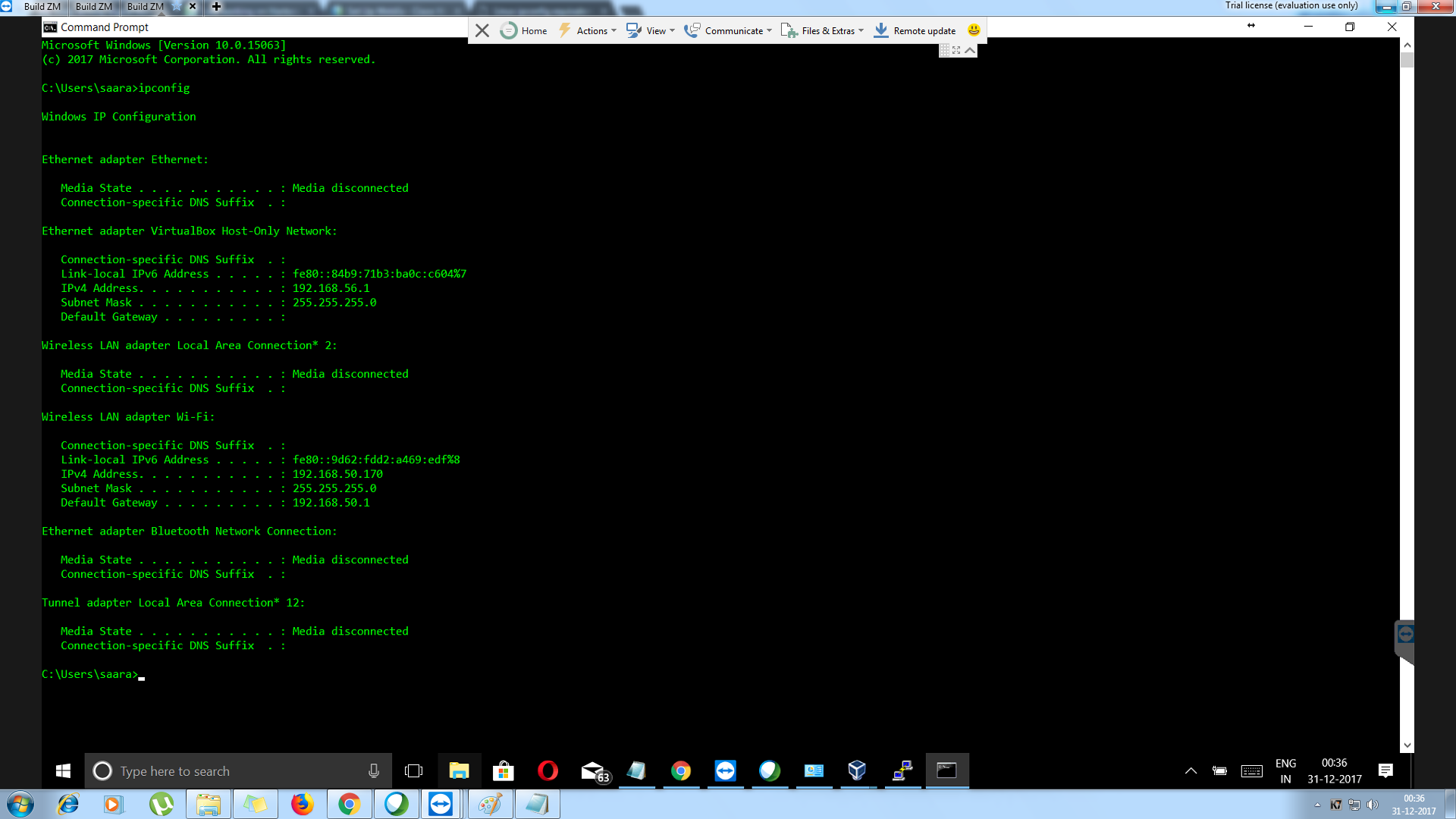Select the active Command Prompt taskbar icon
Image resolution: width=1456 pixels, height=819 pixels.
[x=946, y=770]
